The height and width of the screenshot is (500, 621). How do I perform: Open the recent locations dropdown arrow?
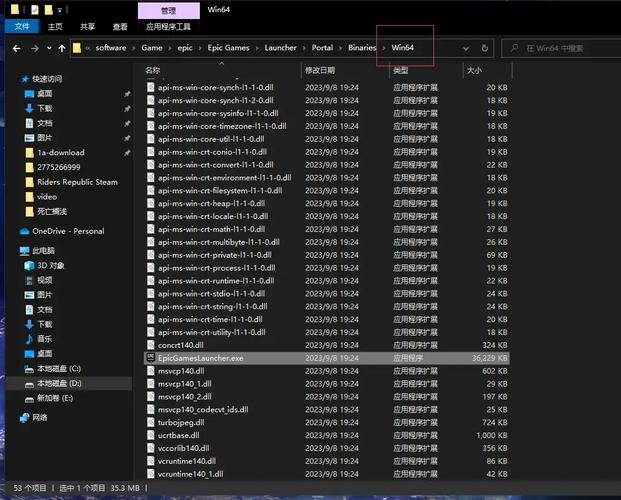coord(49,48)
